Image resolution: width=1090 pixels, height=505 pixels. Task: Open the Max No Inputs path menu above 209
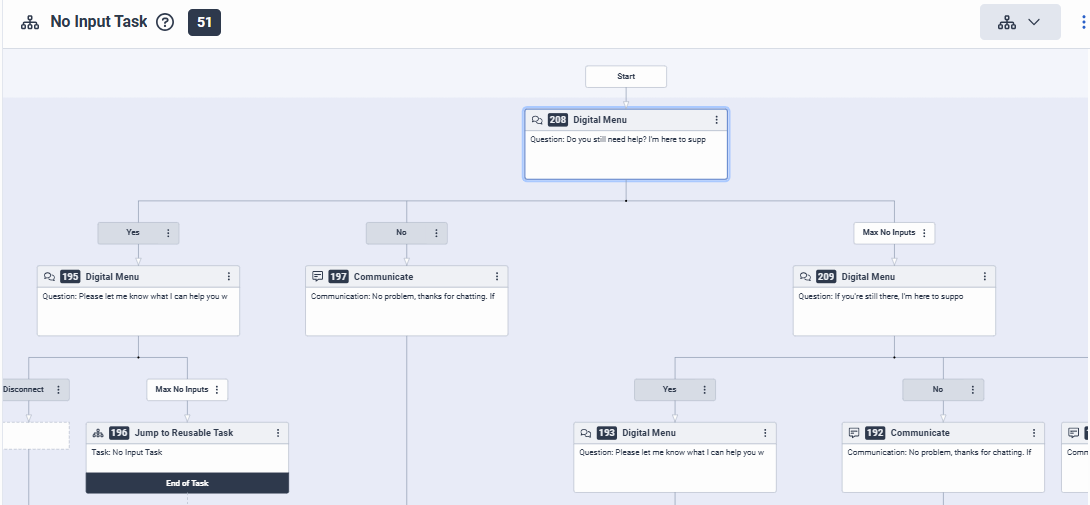tap(924, 233)
